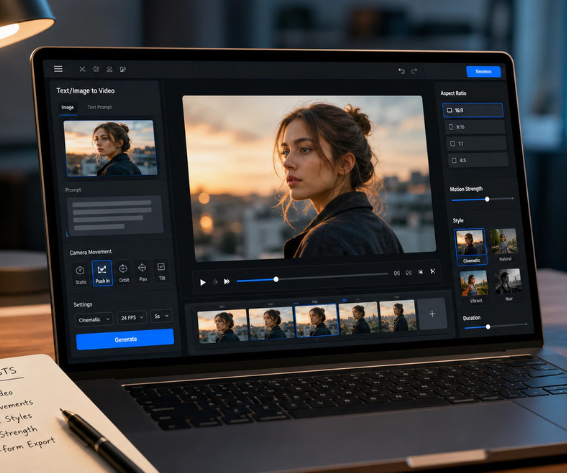Viewport: 567px width, 473px height.
Task: Select the Vibrant style thumbnail
Action: click(x=474, y=287)
